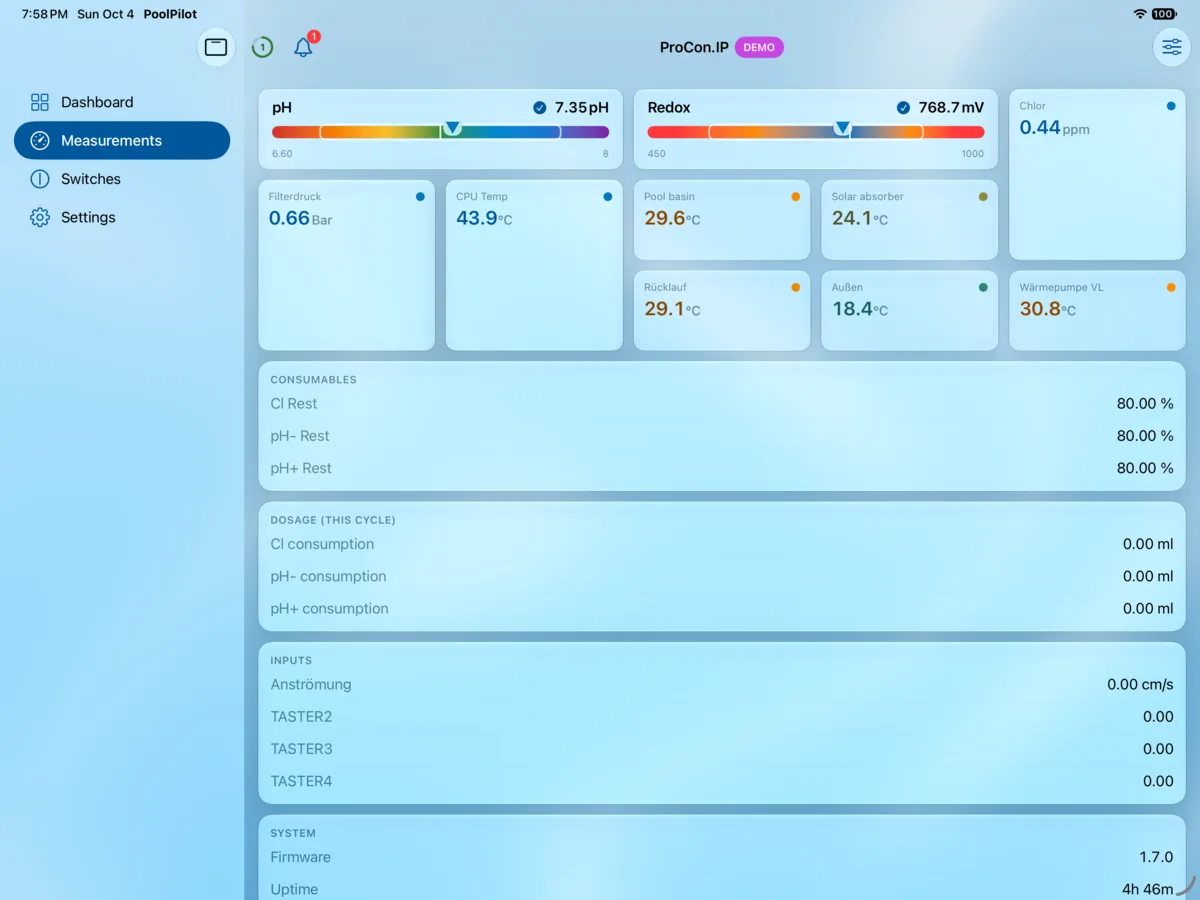
Task: Select the pH+ Rest row
Action: pos(722,468)
